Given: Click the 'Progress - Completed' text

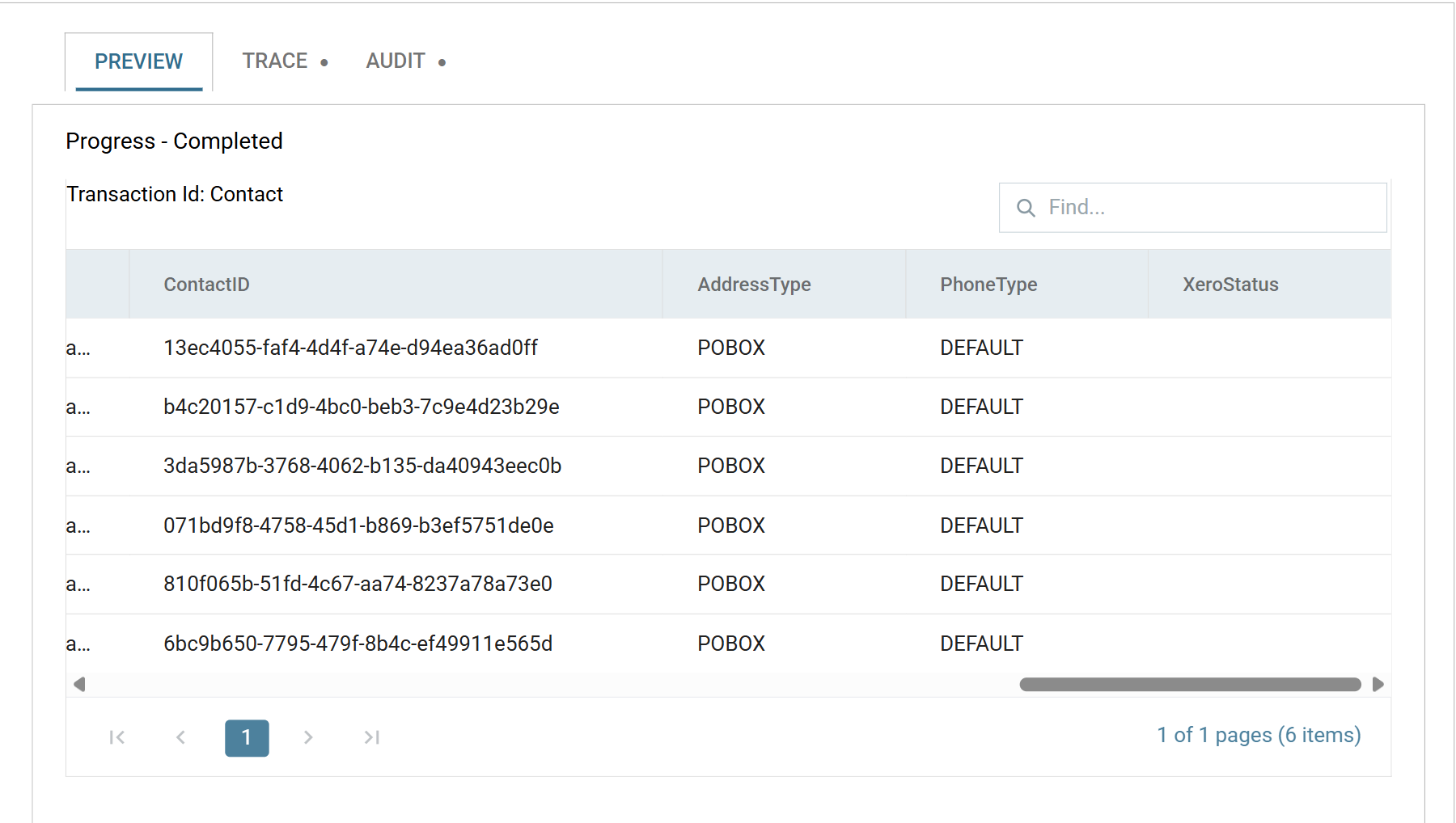Looking at the screenshot, I should (174, 141).
